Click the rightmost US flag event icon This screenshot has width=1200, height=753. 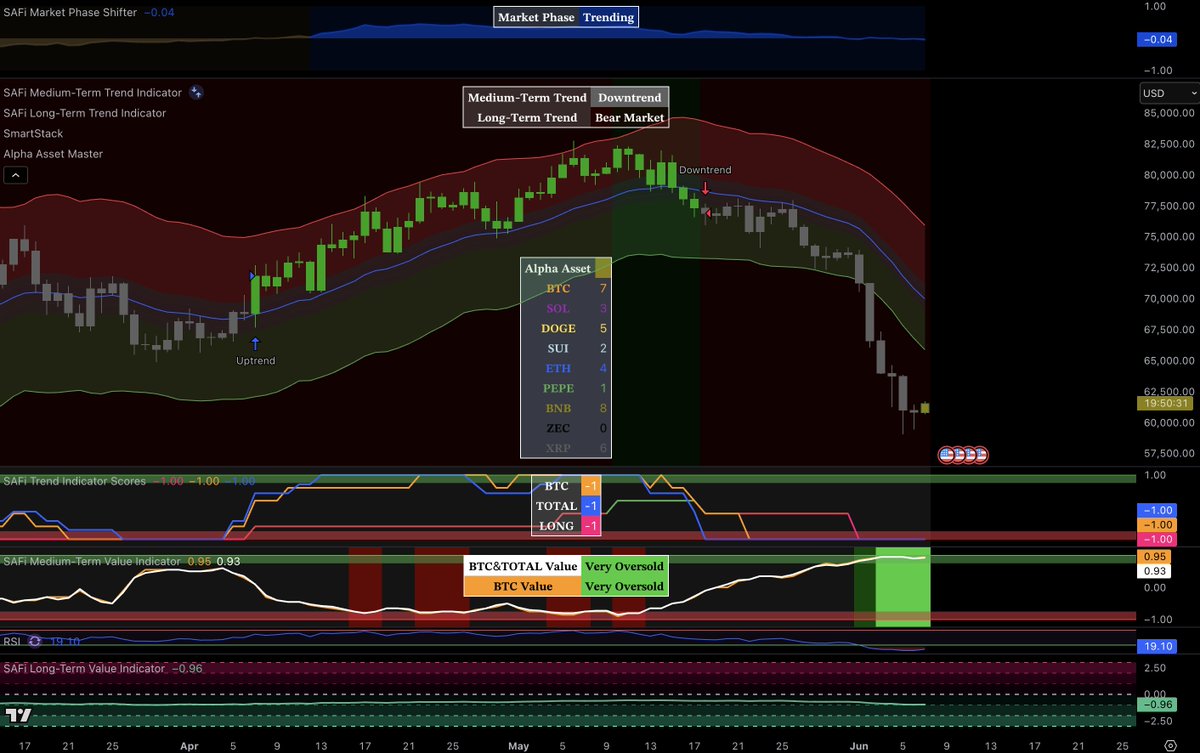coord(981,455)
